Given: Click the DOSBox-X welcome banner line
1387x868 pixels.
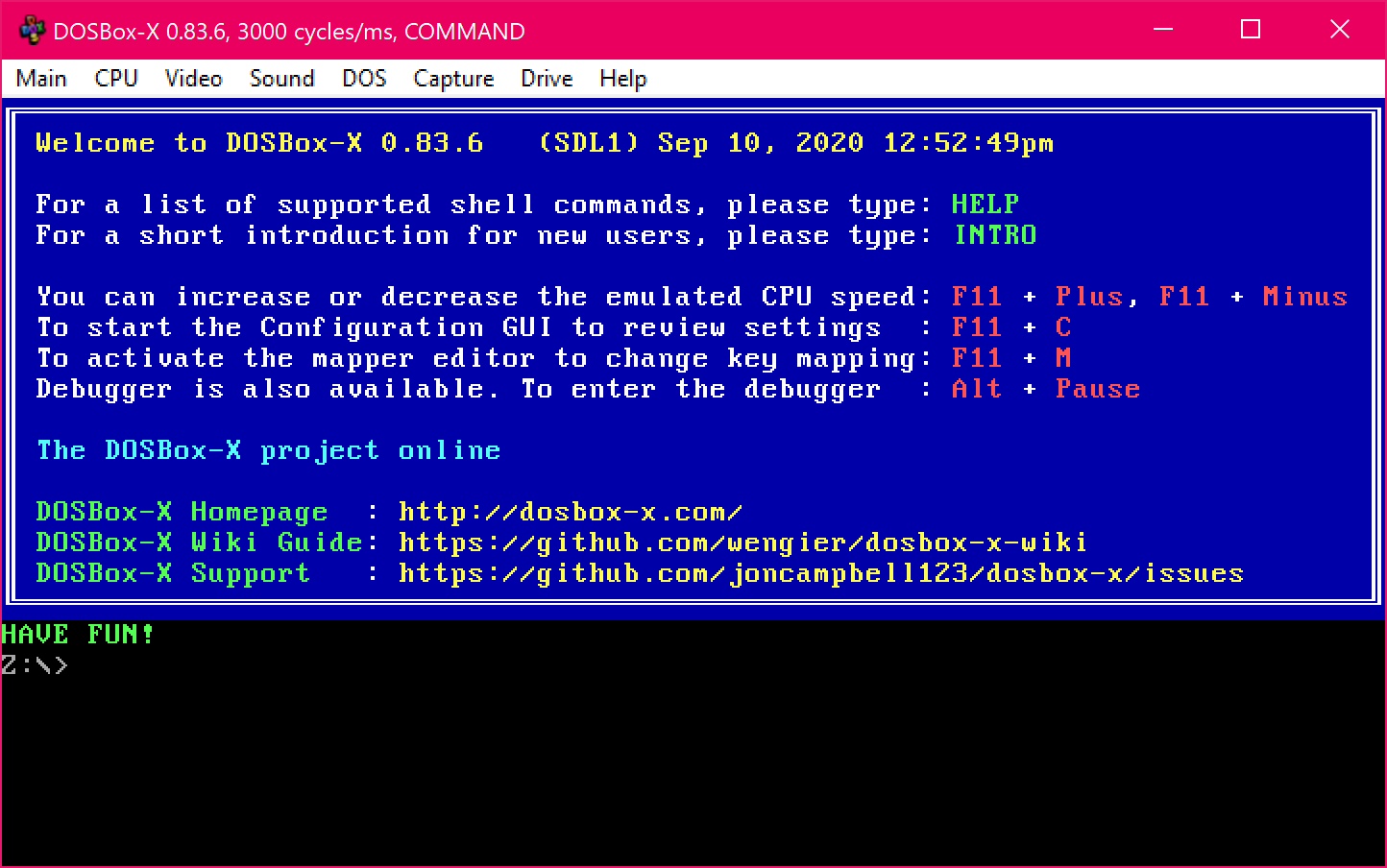Looking at the screenshot, I should pos(545,142).
